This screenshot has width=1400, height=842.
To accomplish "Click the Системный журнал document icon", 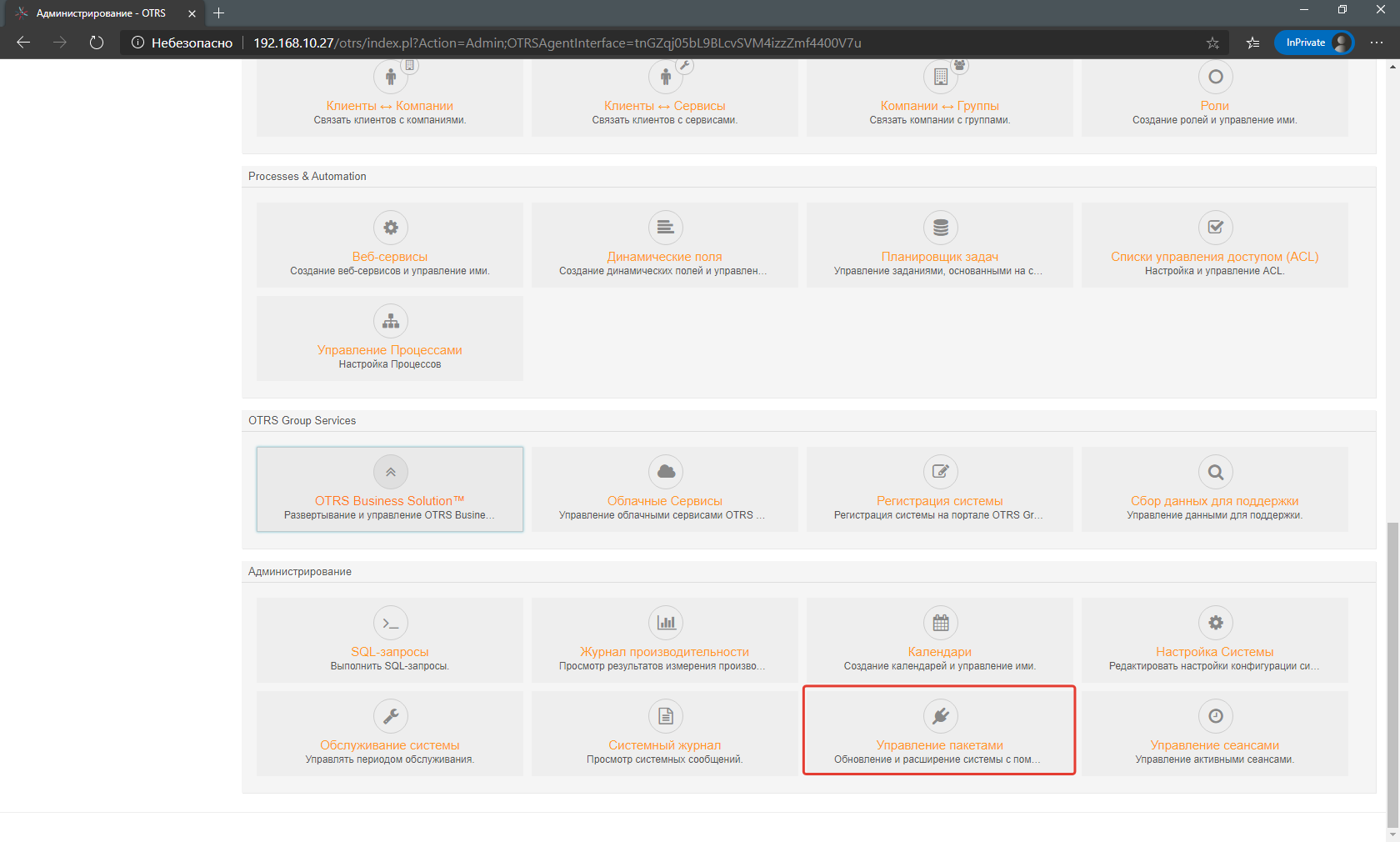I will point(666,716).
